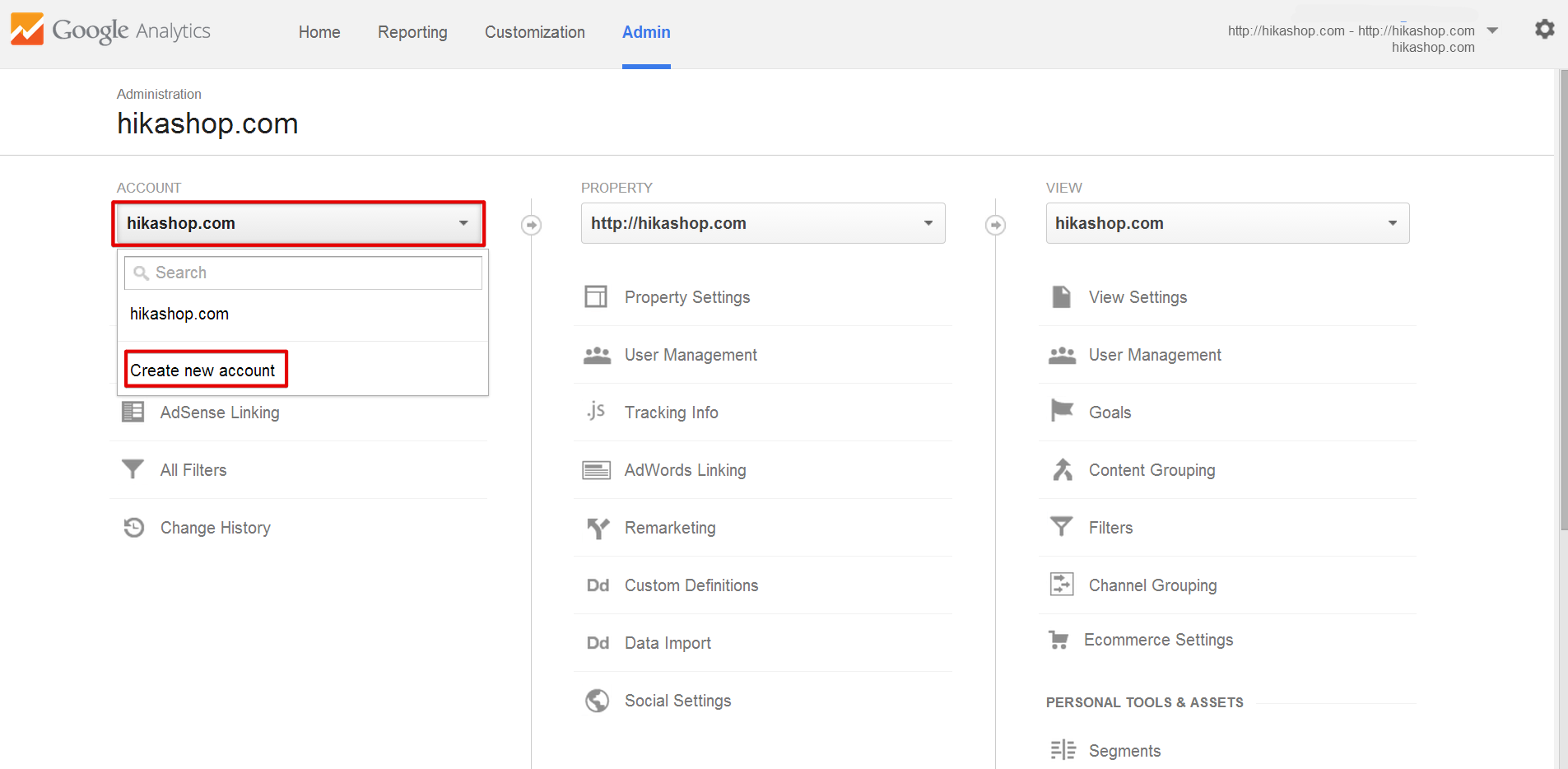Click arrow icon between Account and Property
Screen dimensions: 1568x769
532,225
